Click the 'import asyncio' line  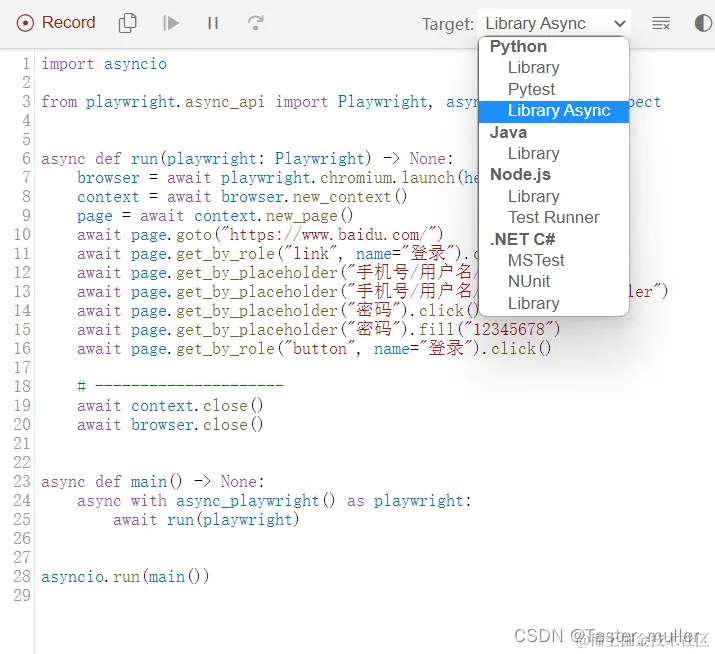(104, 64)
